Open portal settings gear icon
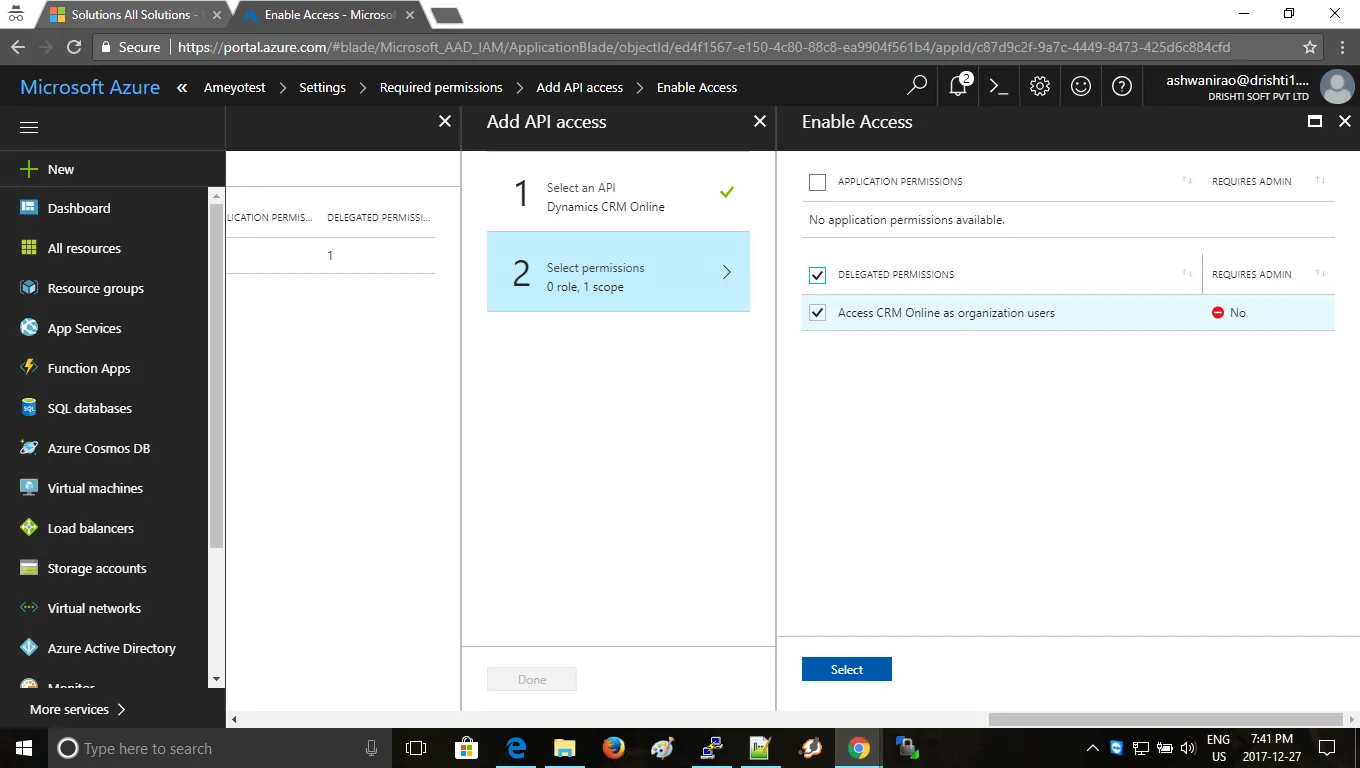 pyautogui.click(x=1040, y=86)
